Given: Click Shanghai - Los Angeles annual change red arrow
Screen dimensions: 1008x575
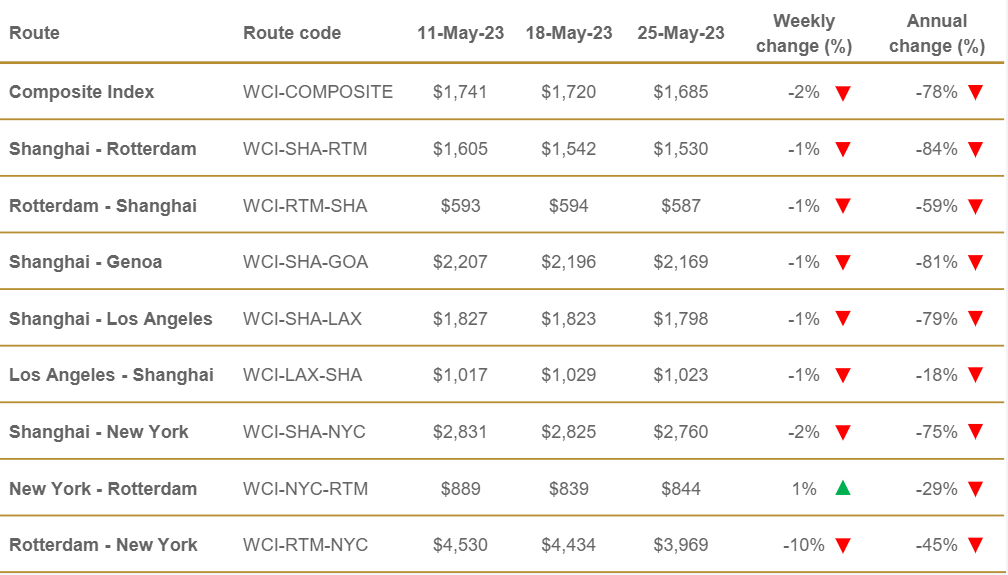Looking at the screenshot, I should (x=976, y=320).
